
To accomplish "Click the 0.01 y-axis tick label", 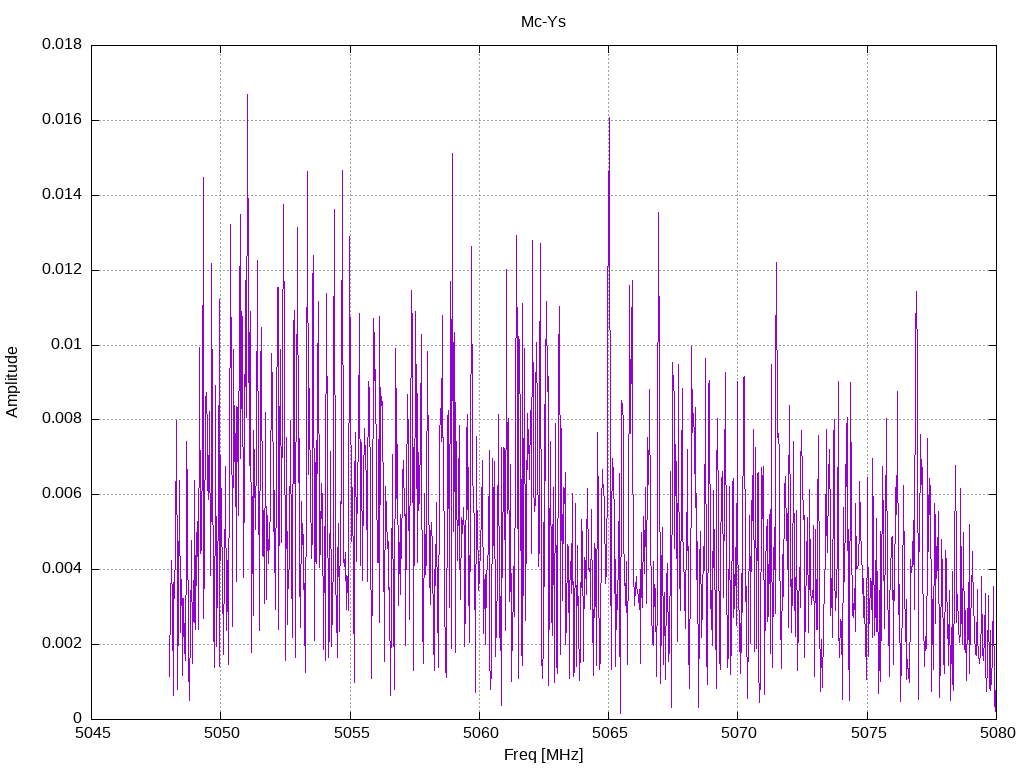I will (x=67, y=344).
